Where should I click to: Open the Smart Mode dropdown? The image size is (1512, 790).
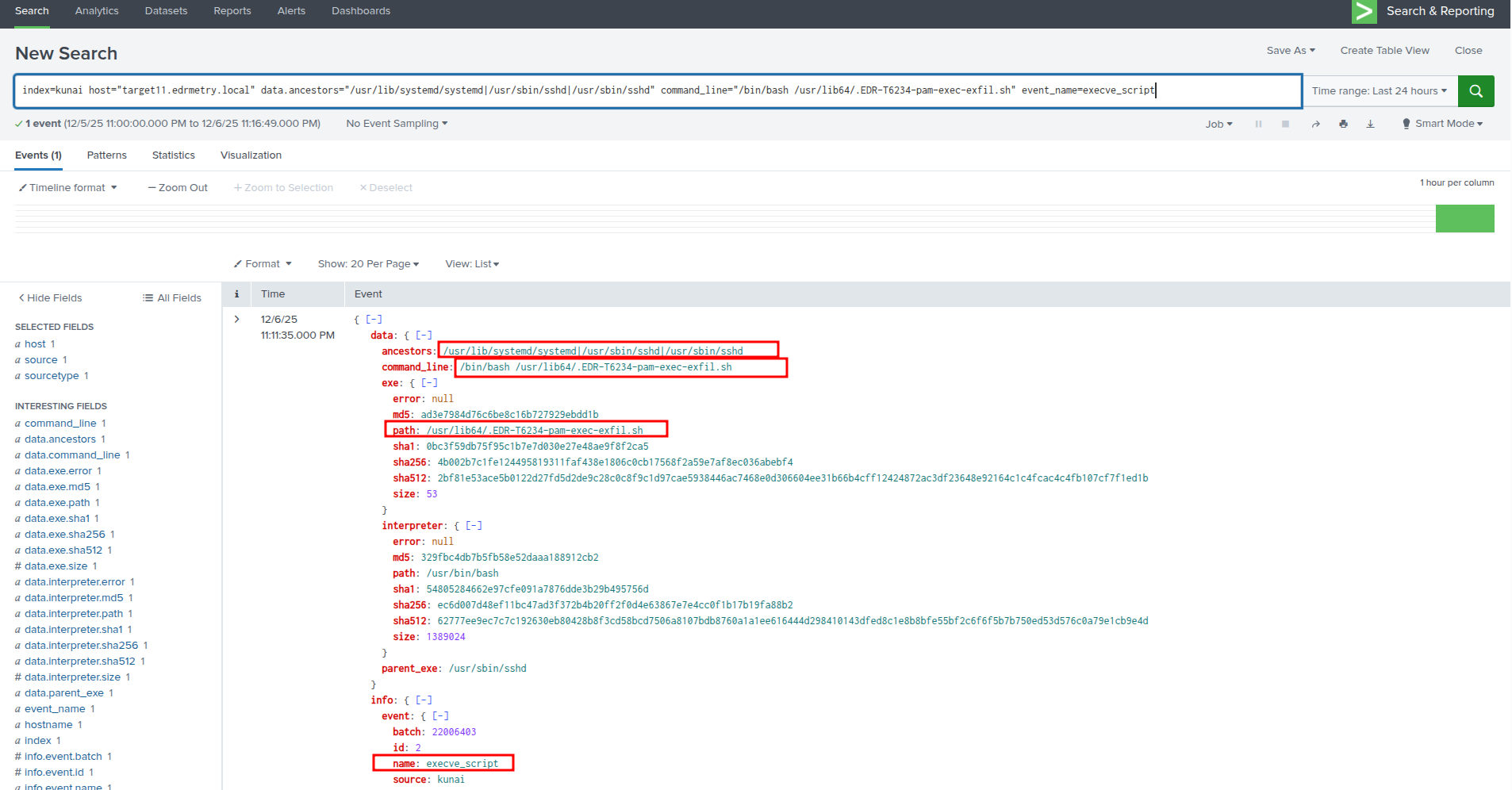[x=1441, y=124]
